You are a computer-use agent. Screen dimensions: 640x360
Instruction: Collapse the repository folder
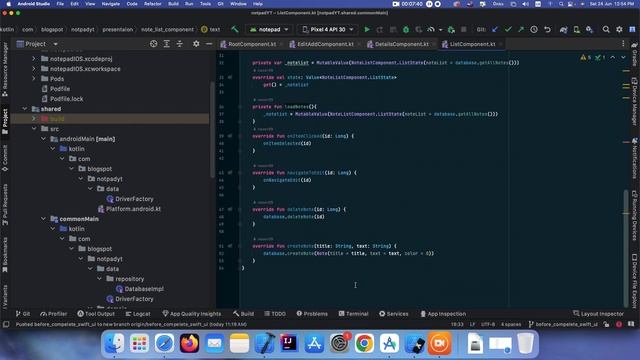(x=99, y=279)
